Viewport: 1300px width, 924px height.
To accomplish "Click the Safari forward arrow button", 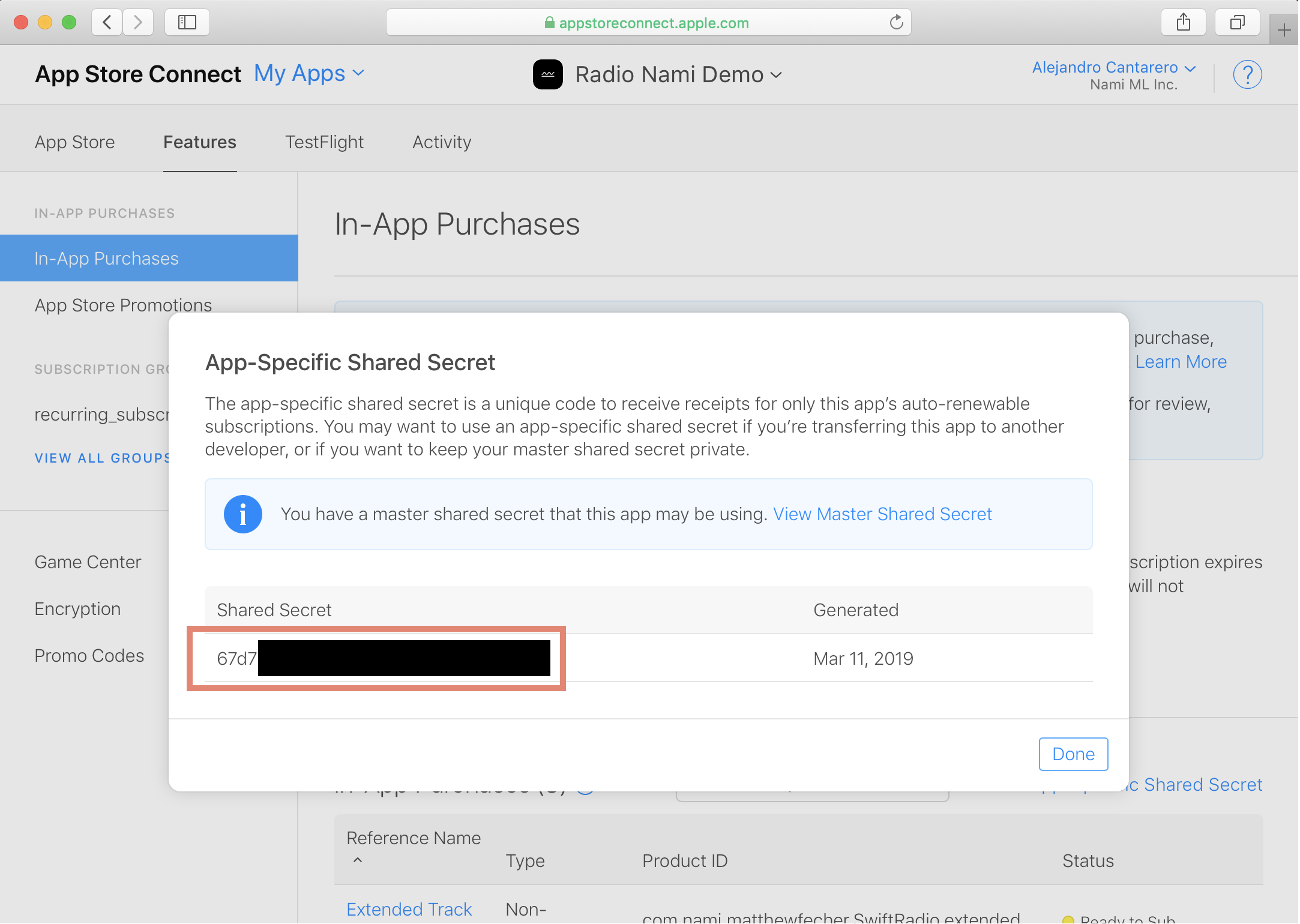I will (x=138, y=23).
